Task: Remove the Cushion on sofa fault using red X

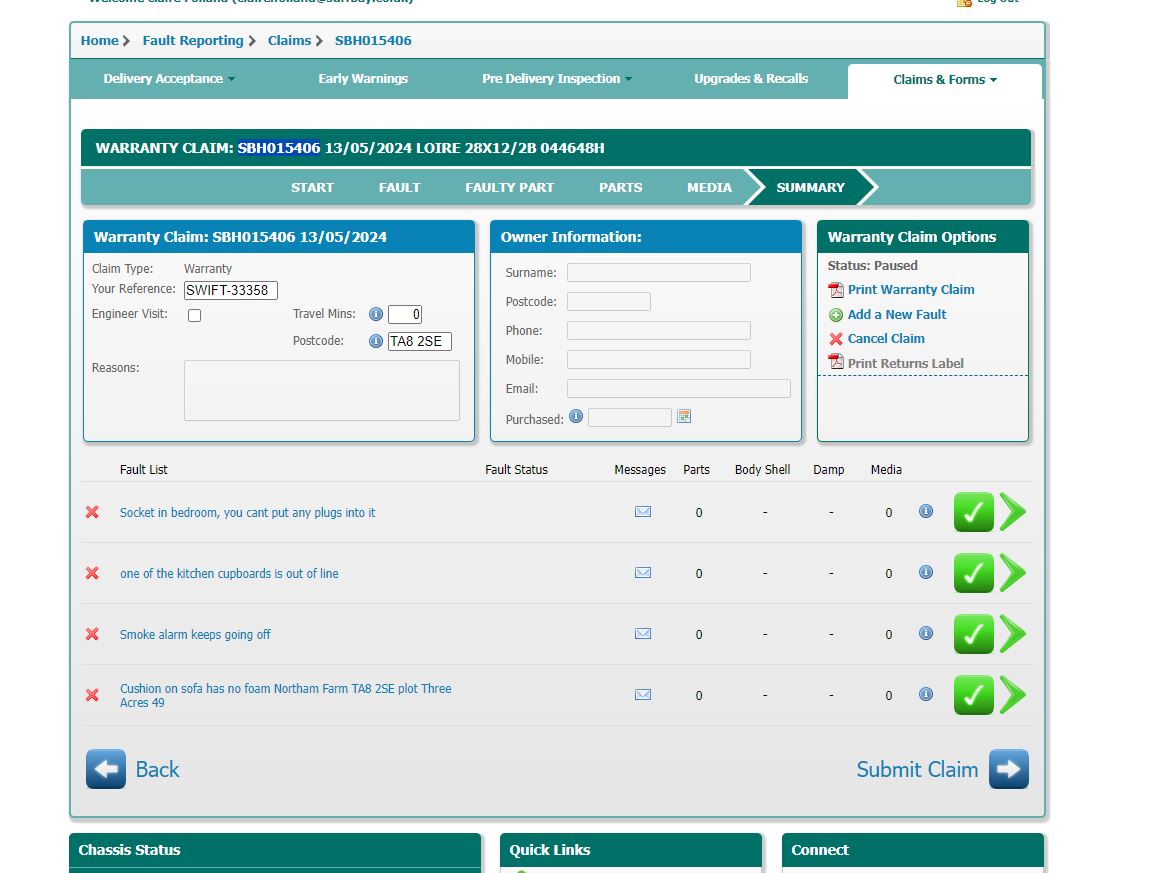Action: (92, 695)
